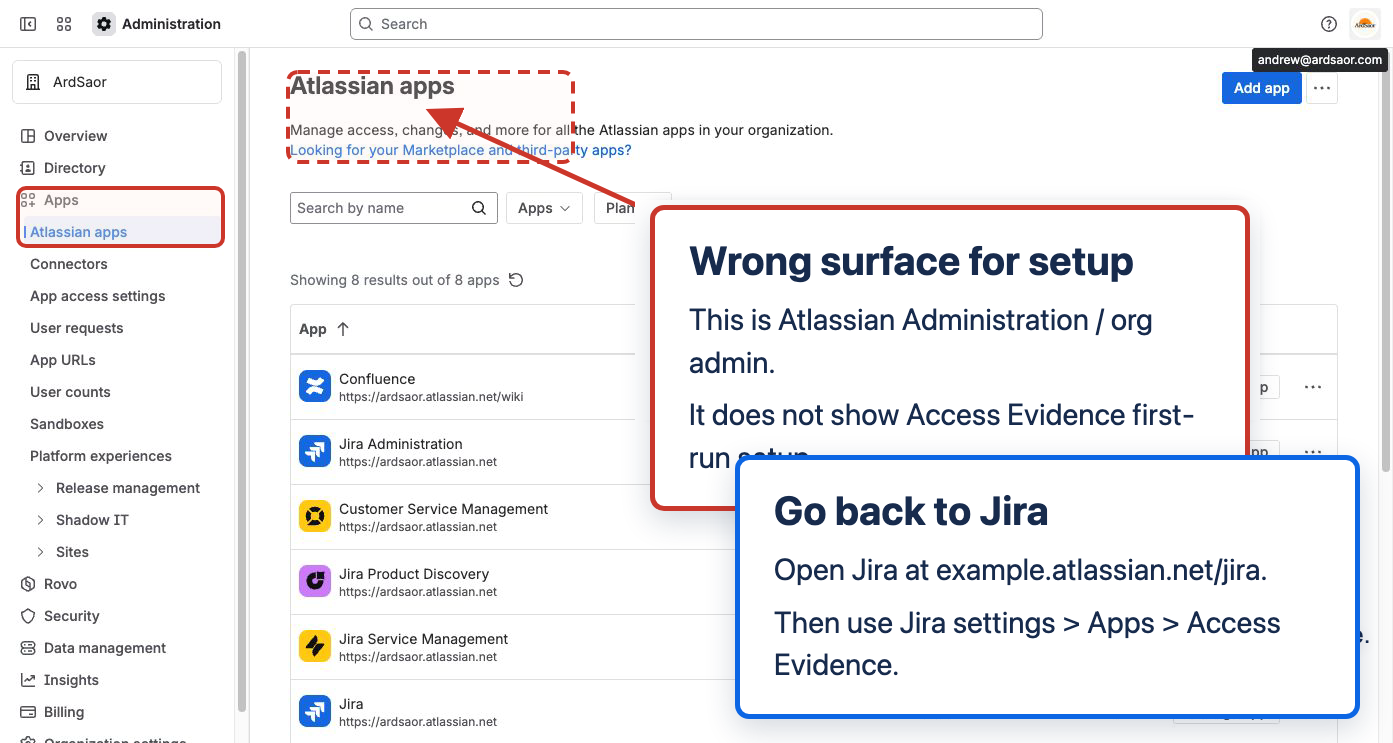Viewport: 1393px width, 743px height.
Task: Open App URLs in the sidebar
Action: [63, 360]
